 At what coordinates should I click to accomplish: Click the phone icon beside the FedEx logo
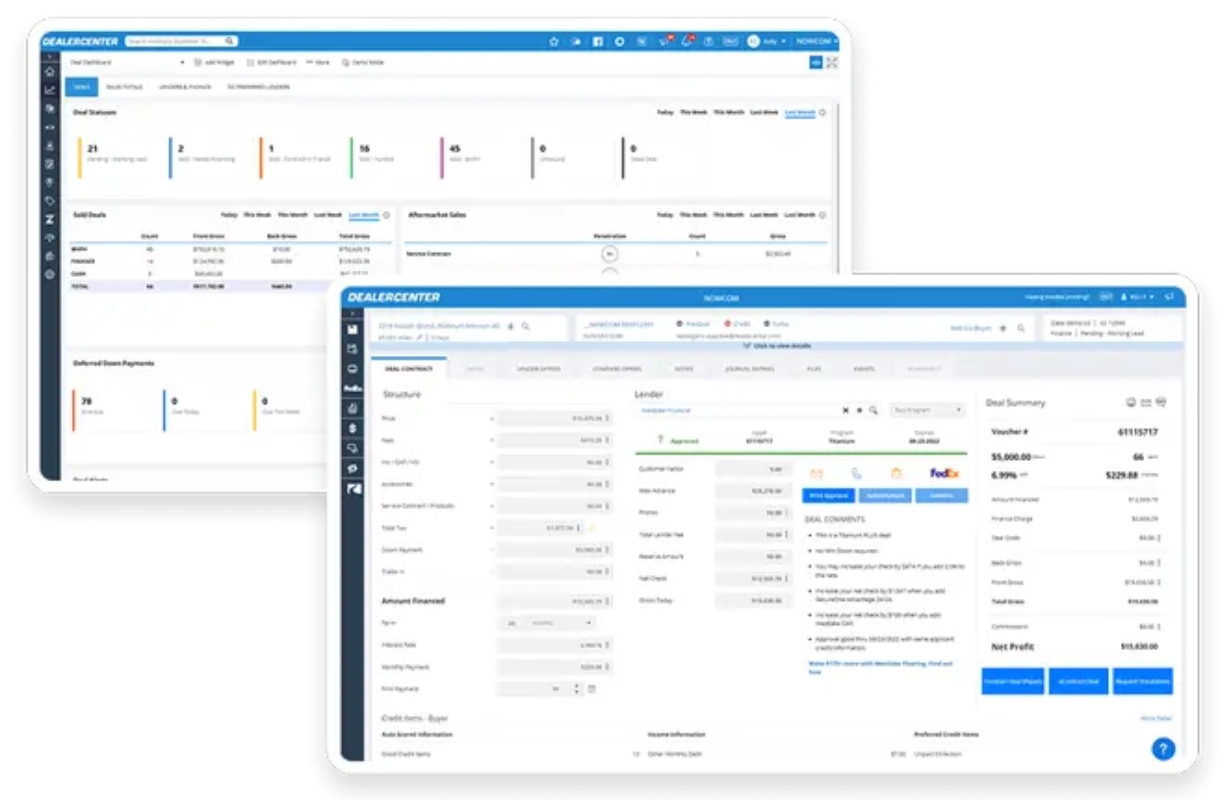pyautogui.click(x=856, y=473)
